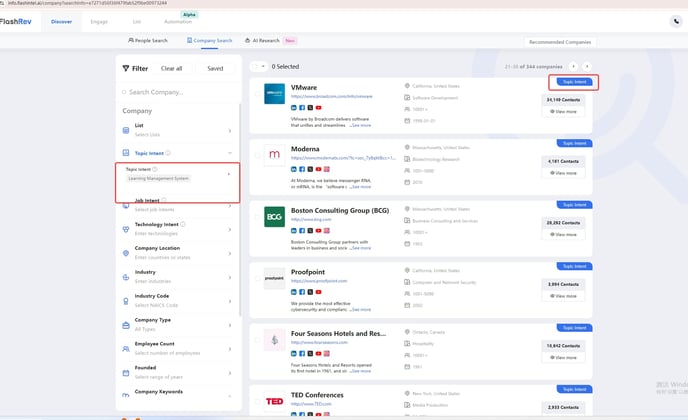Viewport: 688px width, 420px height.
Task: Open Proofpoint's Facebook page icon
Action: (x=302, y=292)
